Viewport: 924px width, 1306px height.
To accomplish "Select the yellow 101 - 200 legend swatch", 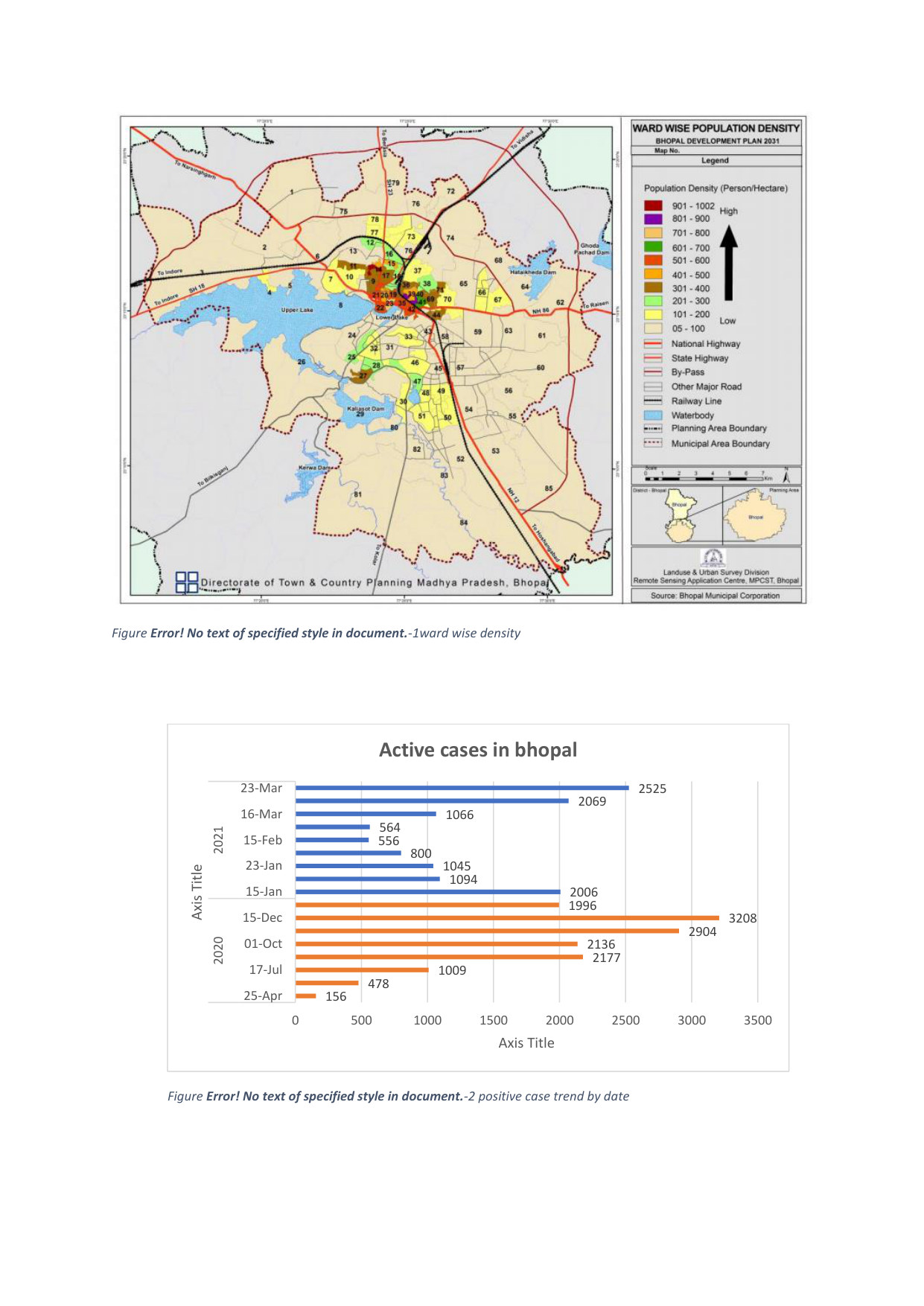I will coord(653,314).
